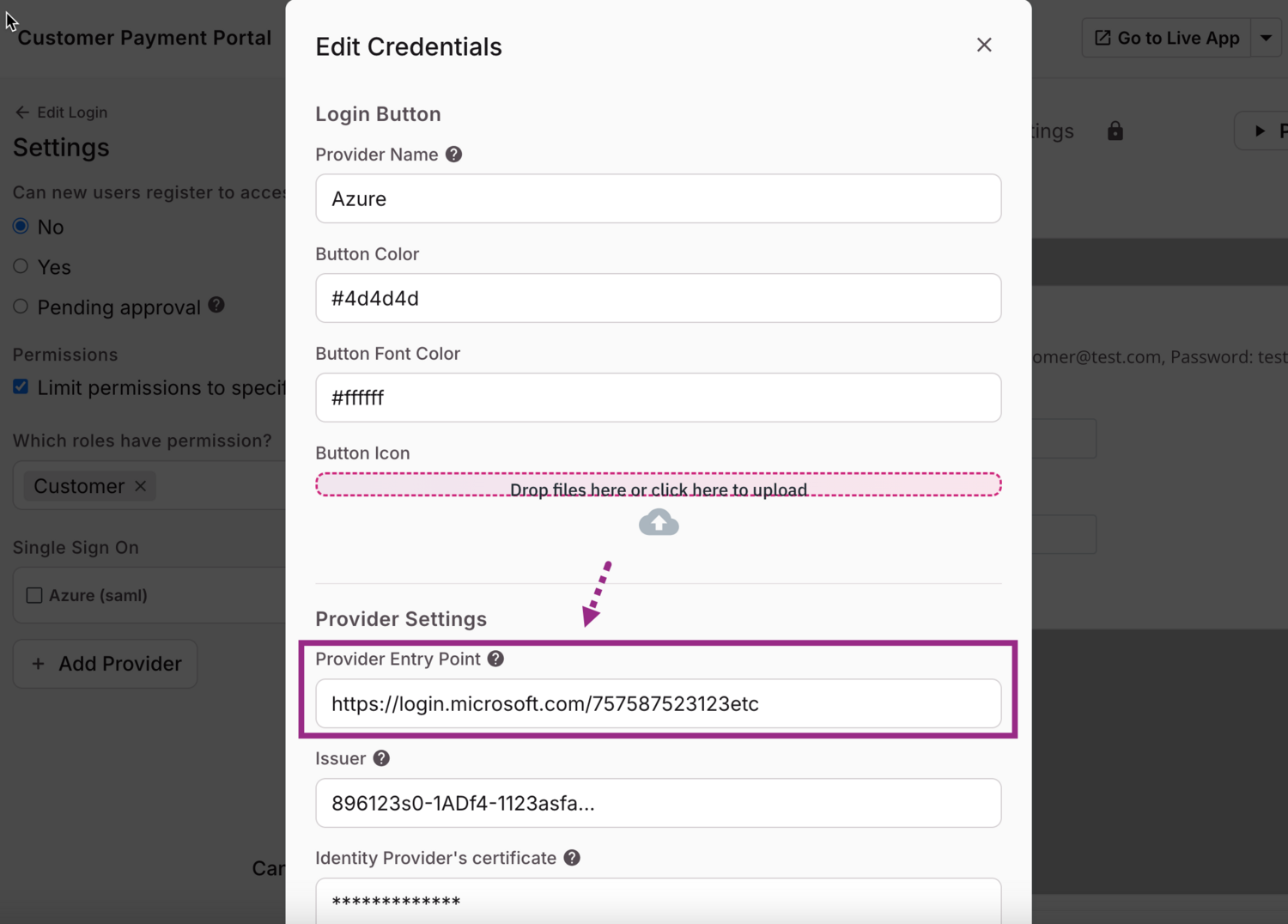Screen dimensions: 1288x924
Task: Click the Provider Name help icon
Action: coord(453,155)
